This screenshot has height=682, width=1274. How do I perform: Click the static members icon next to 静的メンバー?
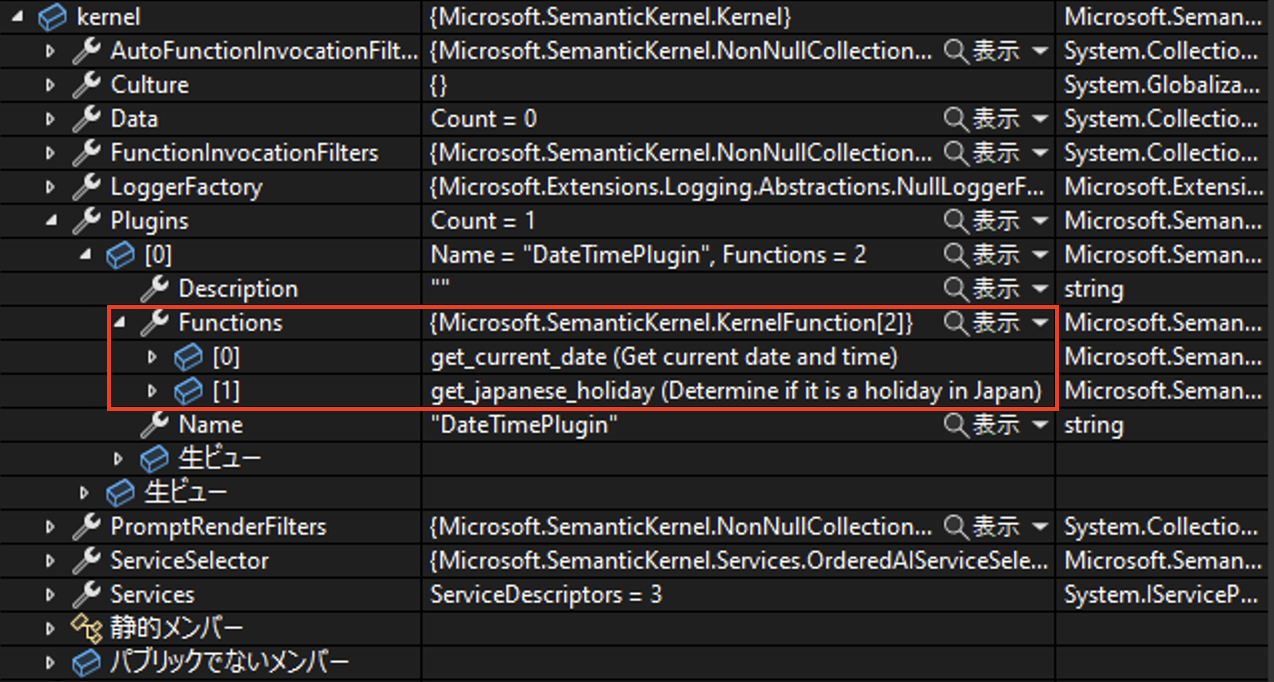[x=88, y=627]
